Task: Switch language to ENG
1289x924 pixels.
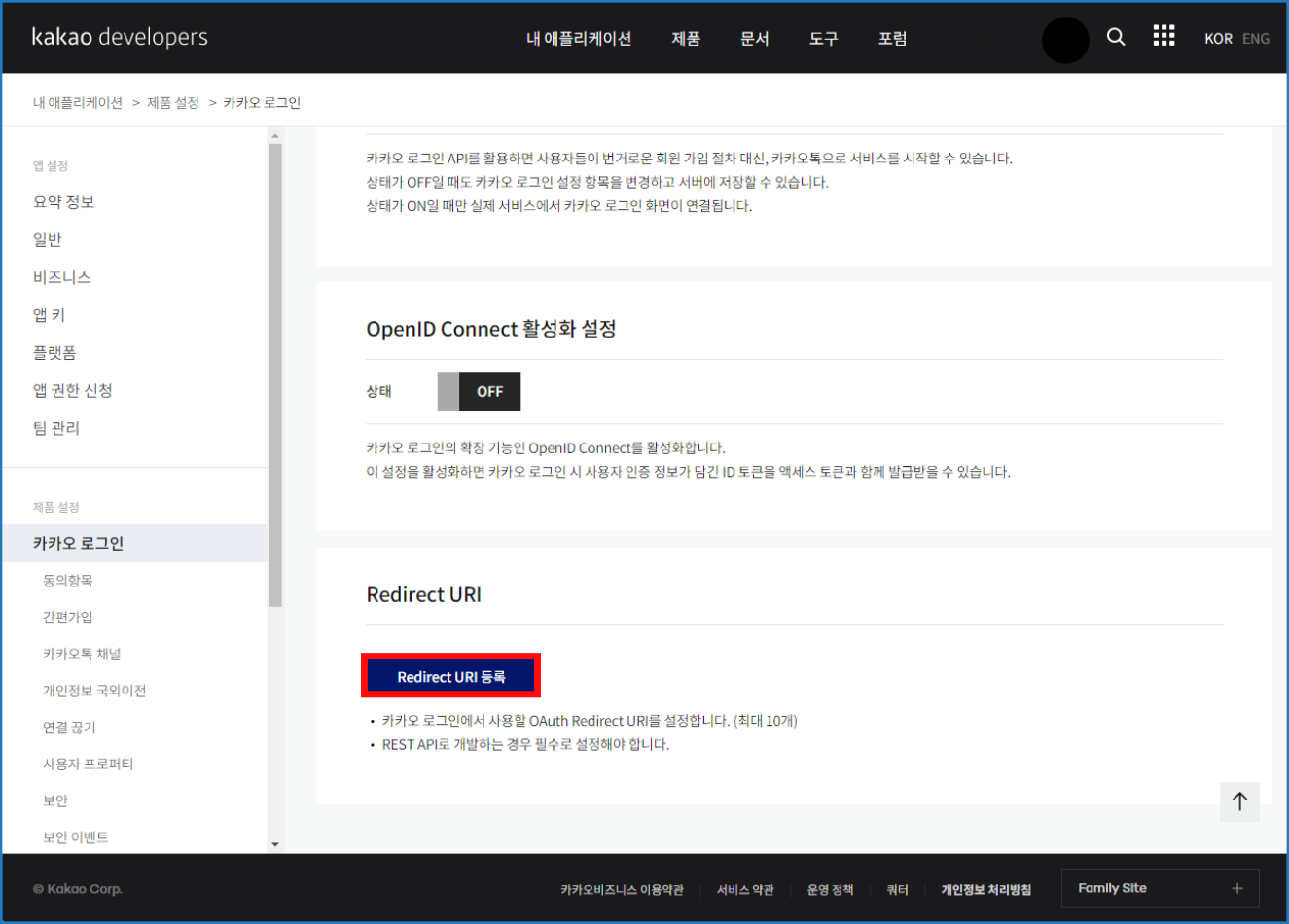Action: [x=1255, y=39]
